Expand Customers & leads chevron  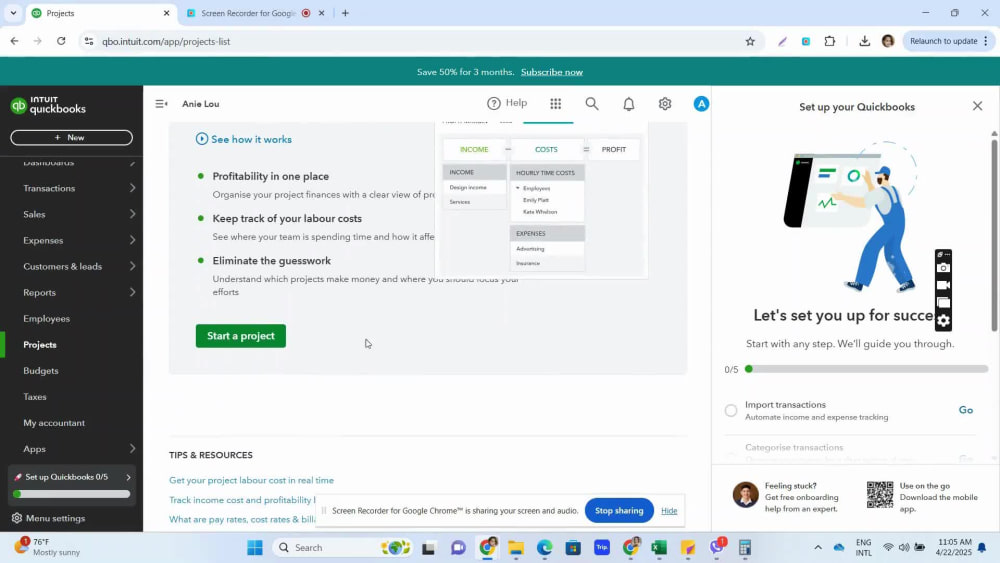[132, 267]
